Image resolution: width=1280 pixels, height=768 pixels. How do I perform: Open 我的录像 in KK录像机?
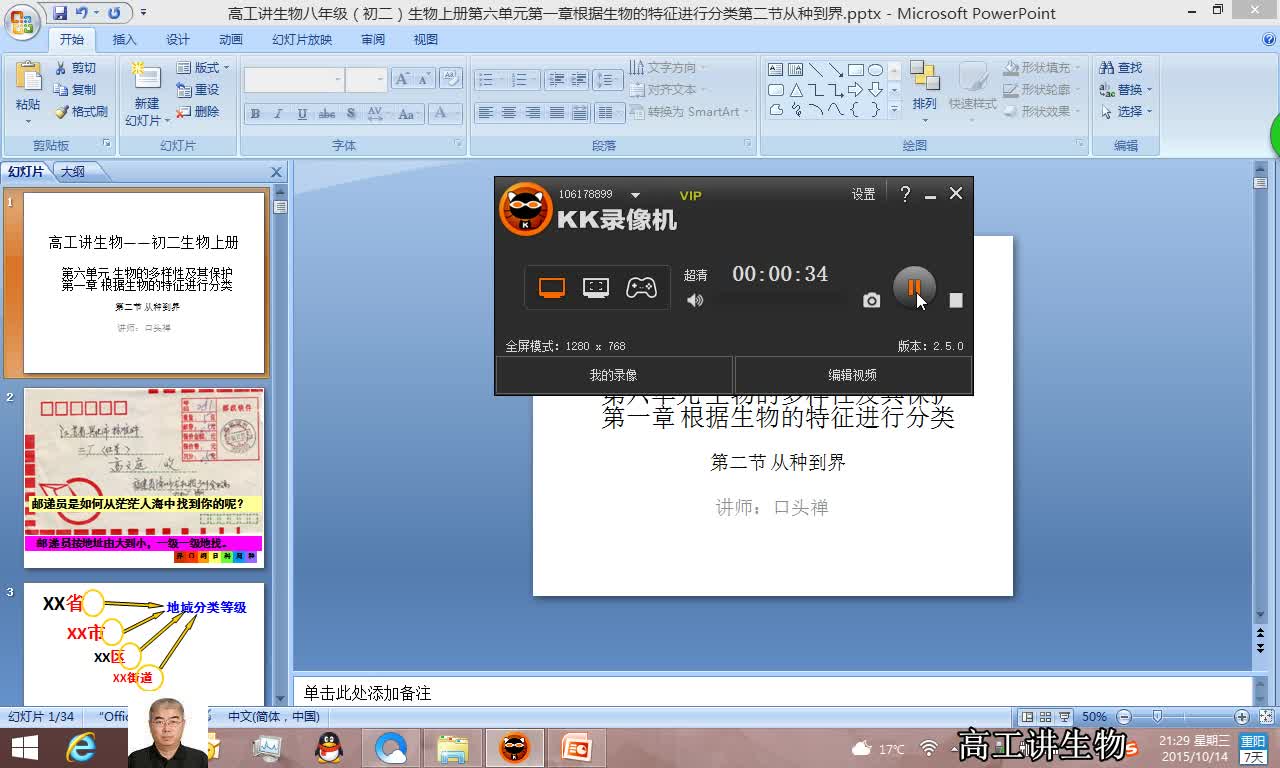pos(613,375)
